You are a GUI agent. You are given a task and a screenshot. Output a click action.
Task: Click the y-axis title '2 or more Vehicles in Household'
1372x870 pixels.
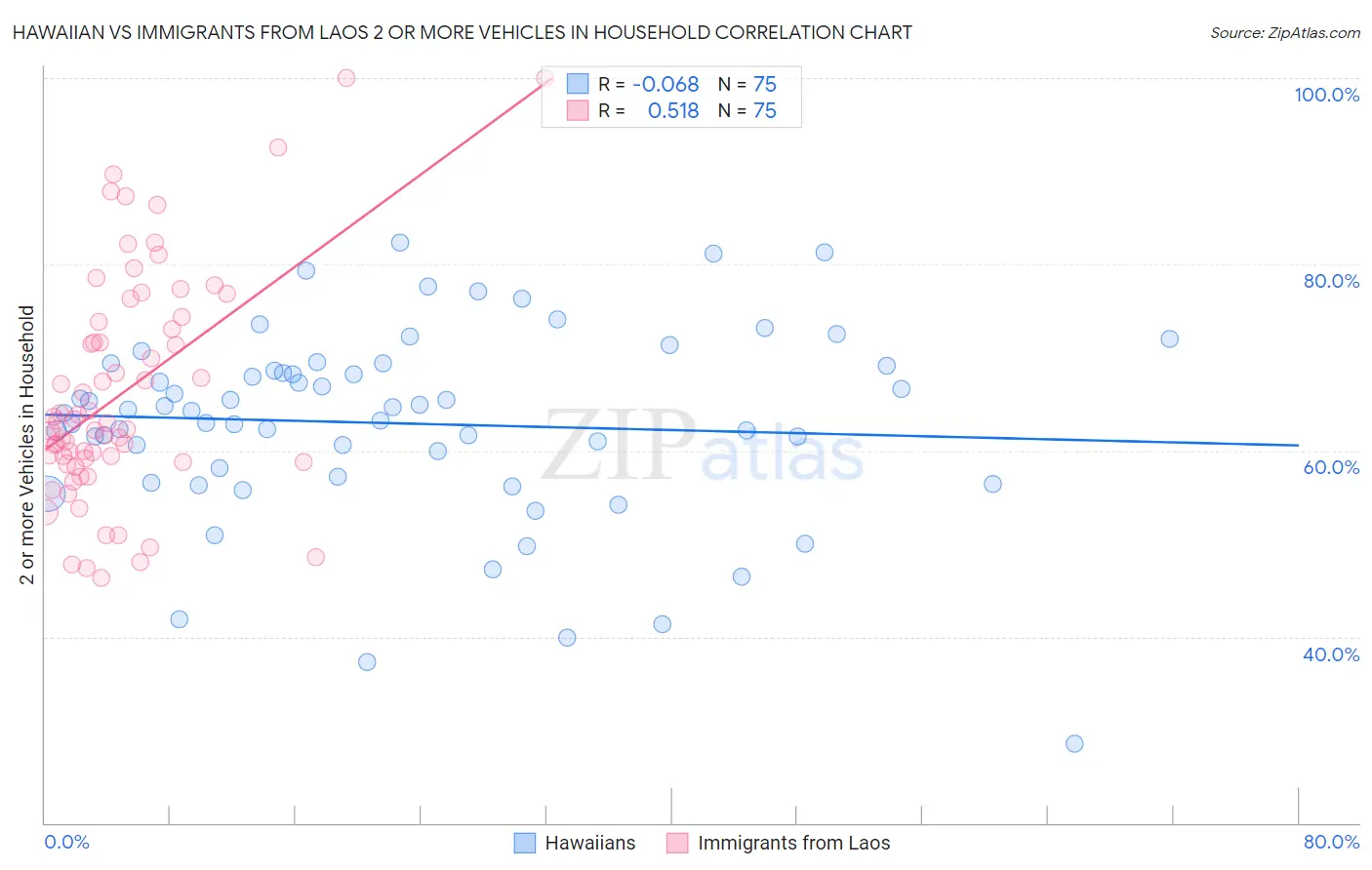click(27, 445)
